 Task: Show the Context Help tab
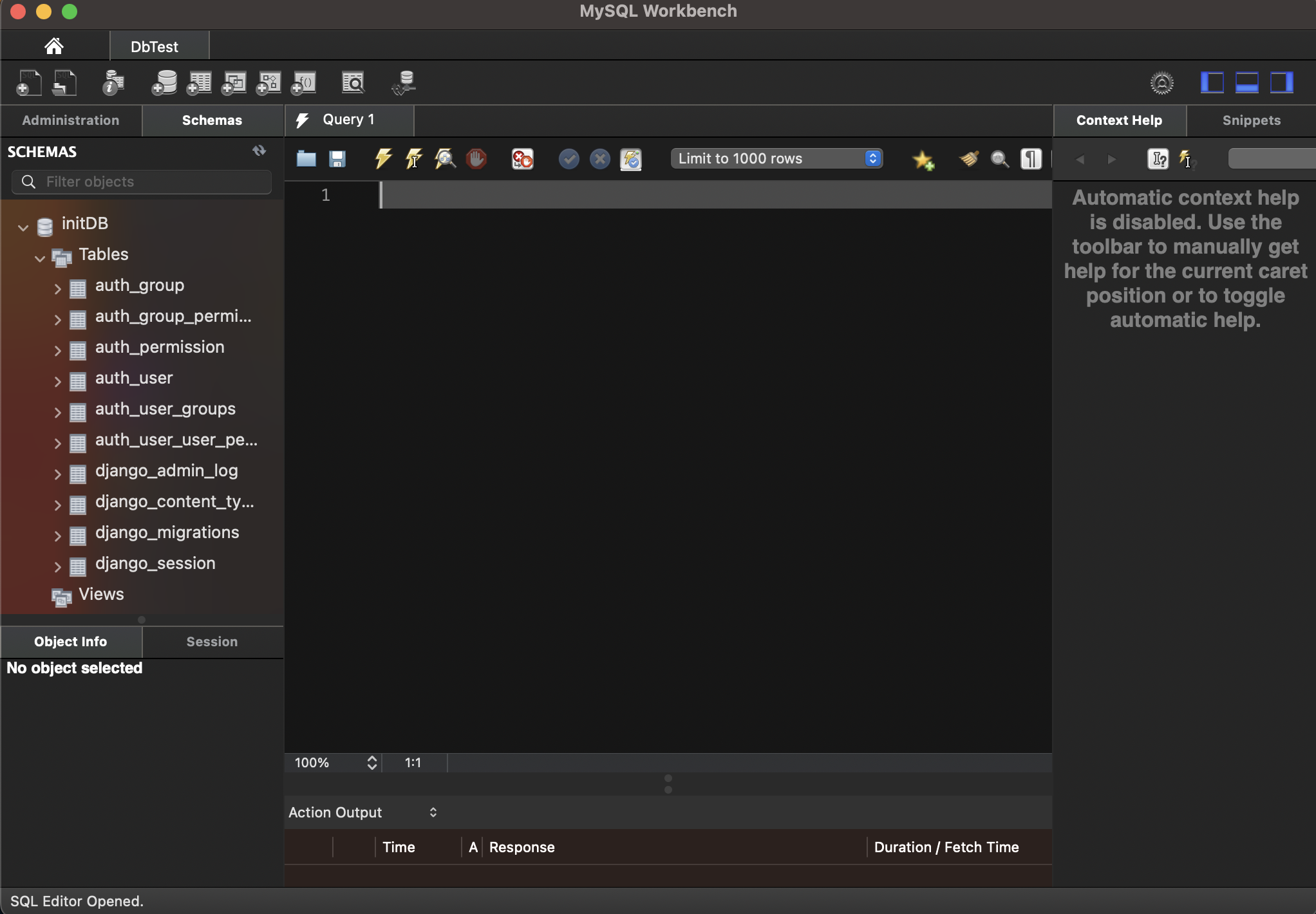click(1119, 120)
